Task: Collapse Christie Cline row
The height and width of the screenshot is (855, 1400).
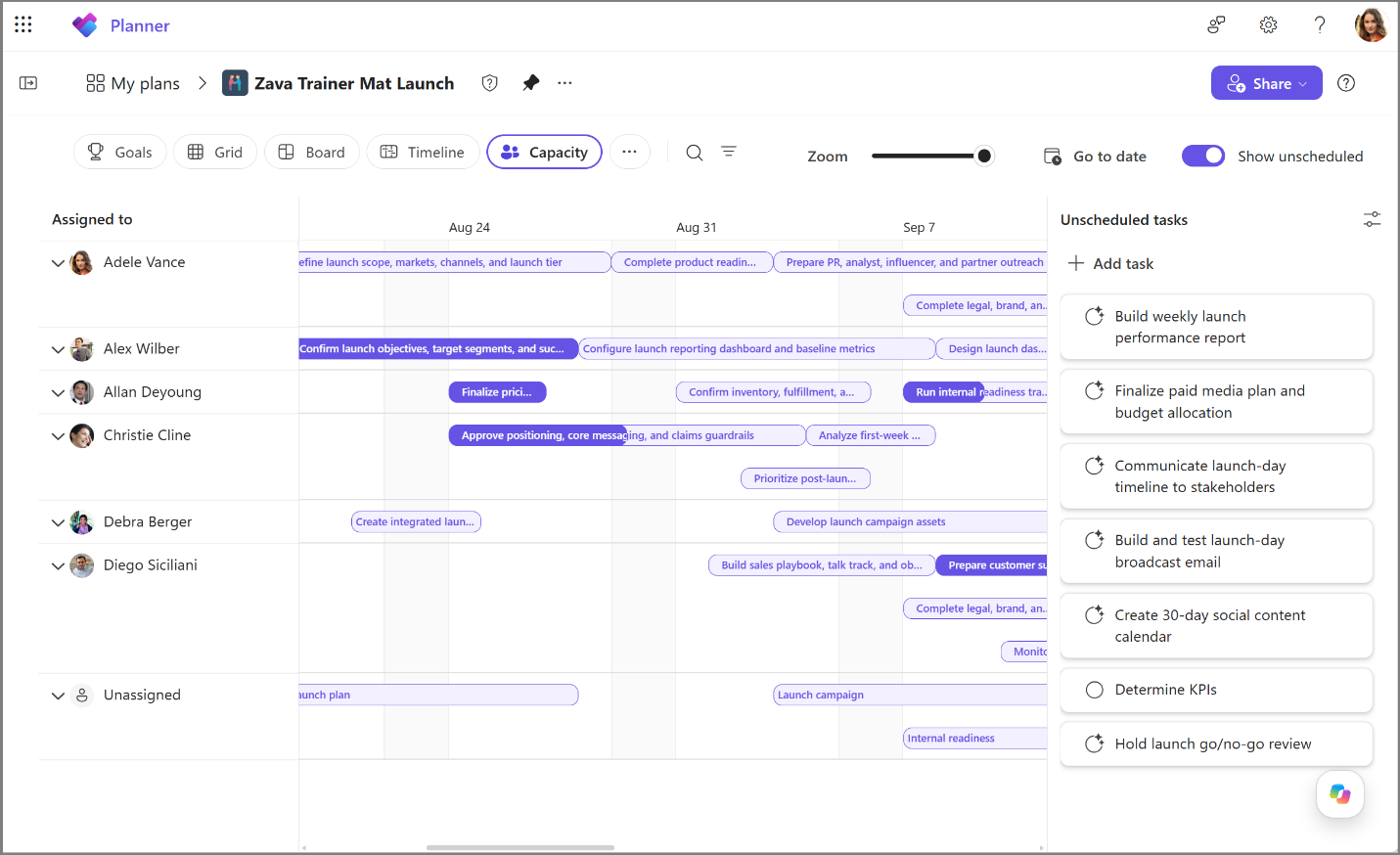Action: [58, 436]
